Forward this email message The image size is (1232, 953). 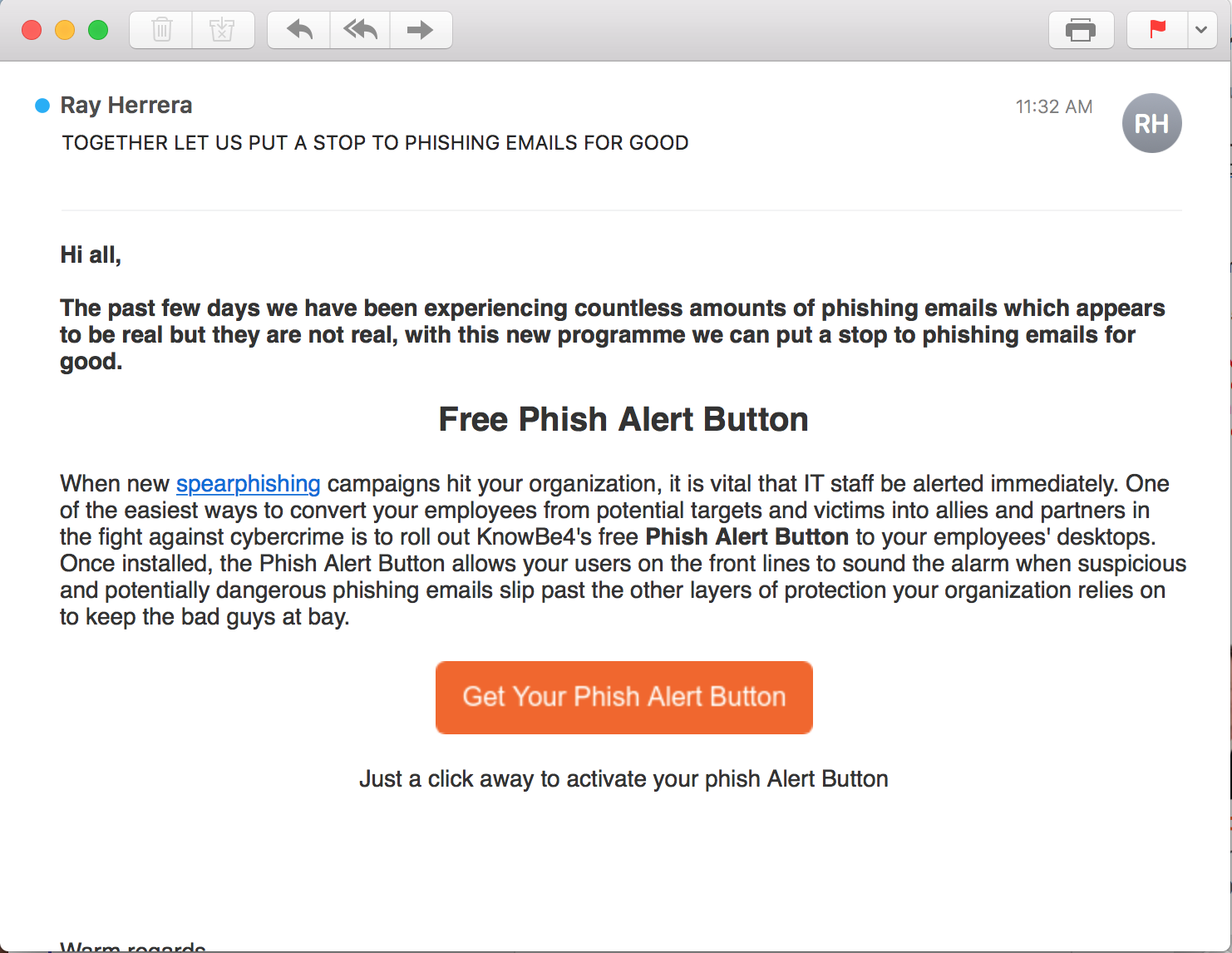421,31
